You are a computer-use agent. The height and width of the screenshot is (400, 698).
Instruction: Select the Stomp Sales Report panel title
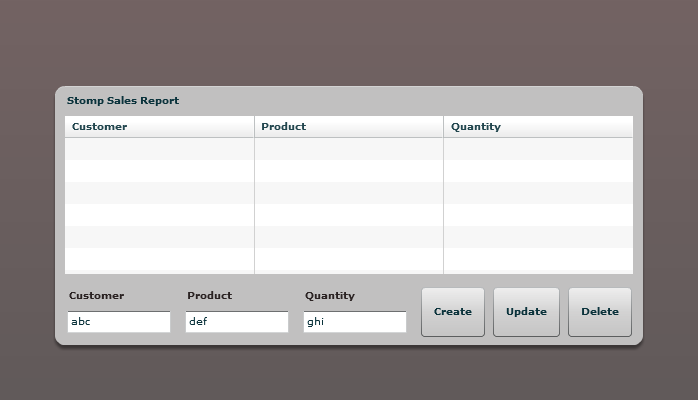click(123, 101)
